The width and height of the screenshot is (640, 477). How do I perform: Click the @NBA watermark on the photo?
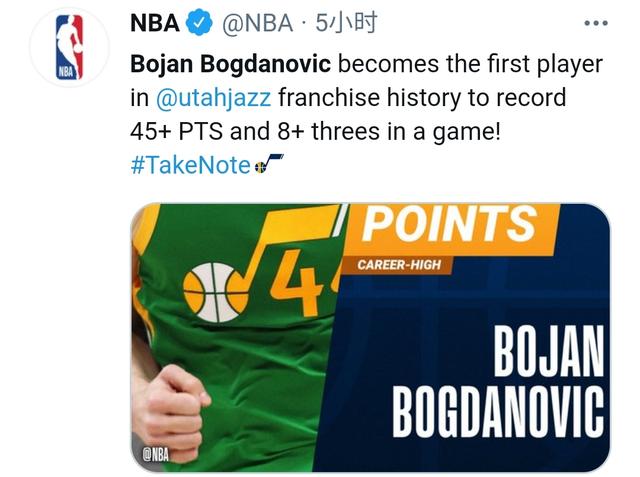(x=156, y=454)
